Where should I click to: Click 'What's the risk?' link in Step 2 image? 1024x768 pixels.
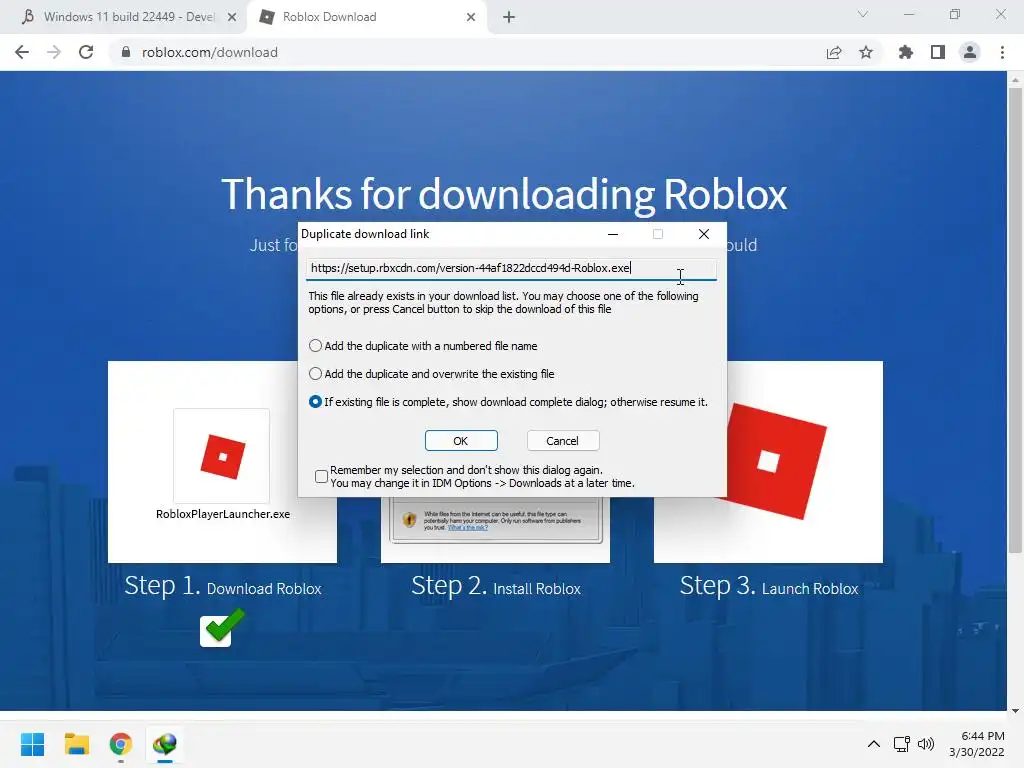(x=468, y=528)
